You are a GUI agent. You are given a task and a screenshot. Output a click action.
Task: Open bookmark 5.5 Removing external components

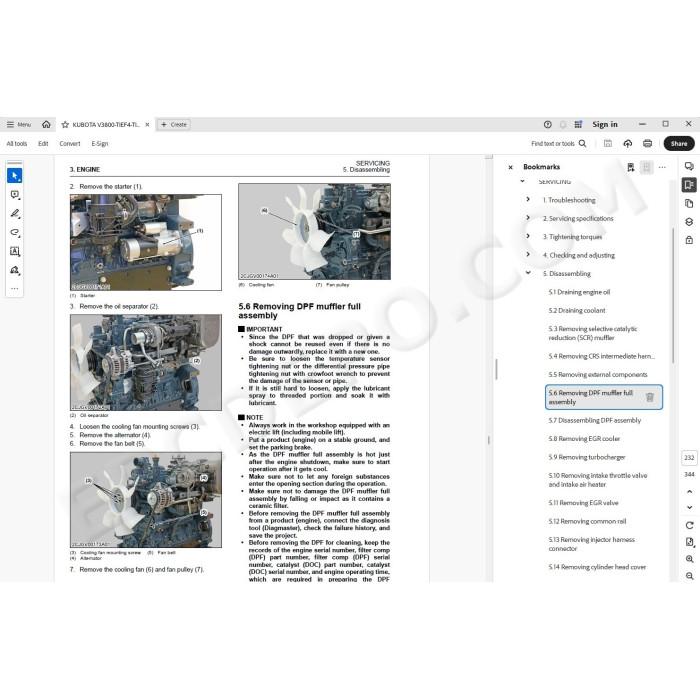point(598,375)
